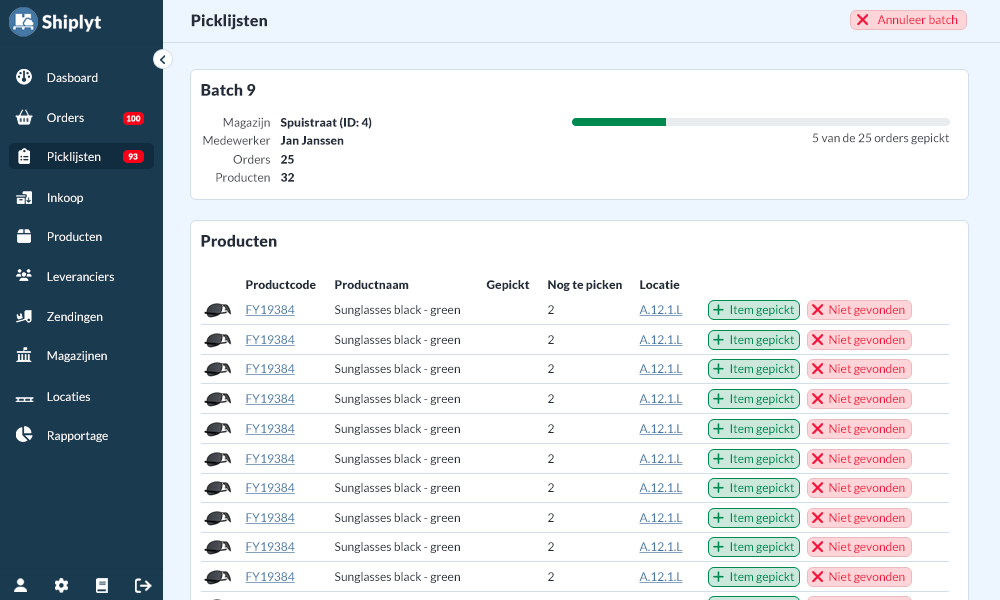Screen dimensions: 1000x600
Task: Go to the Orders section
Action: pyautogui.click(x=65, y=118)
